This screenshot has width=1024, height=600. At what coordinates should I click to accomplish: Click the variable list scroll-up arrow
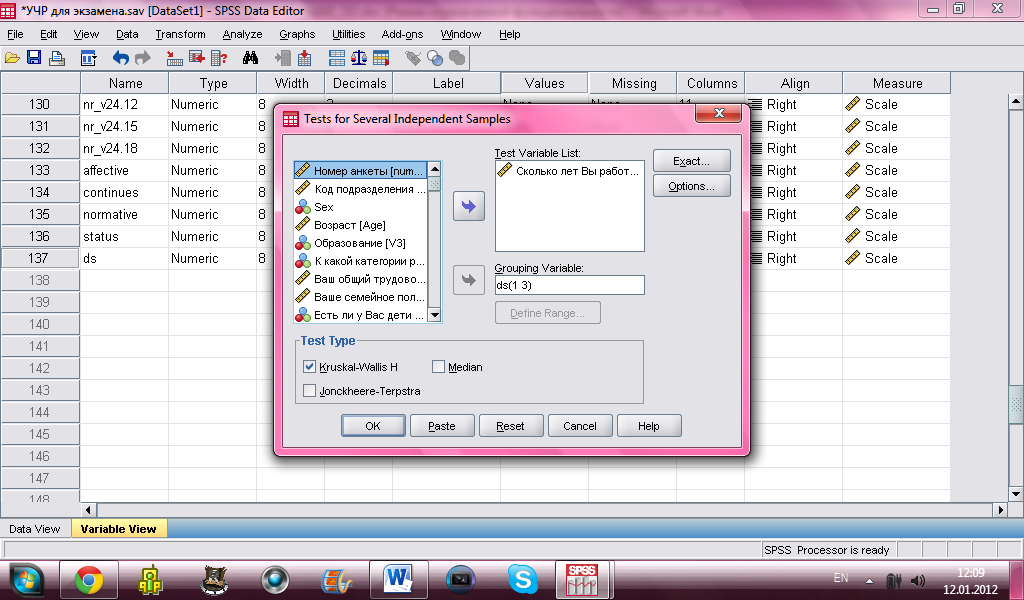(x=434, y=169)
